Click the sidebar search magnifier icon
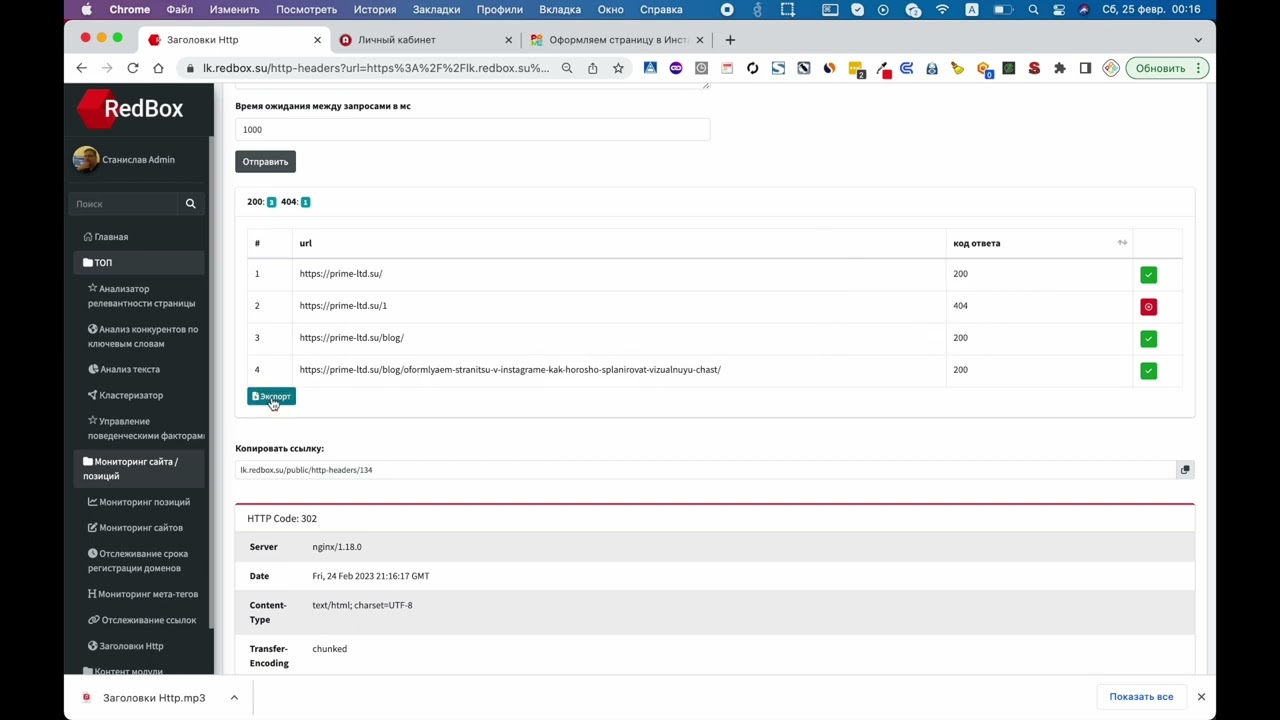 (x=190, y=204)
